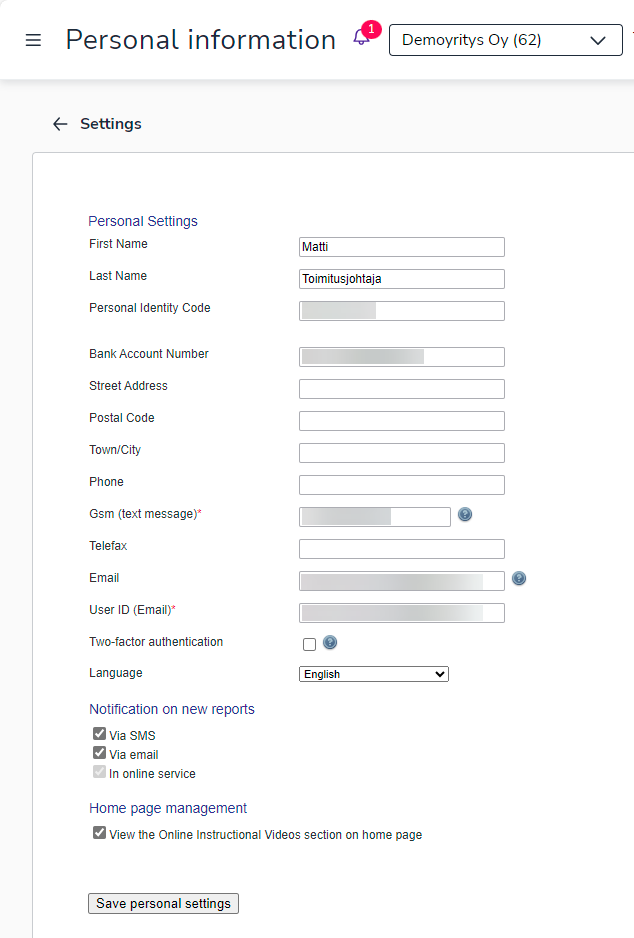Open the Language dropdown

(374, 674)
